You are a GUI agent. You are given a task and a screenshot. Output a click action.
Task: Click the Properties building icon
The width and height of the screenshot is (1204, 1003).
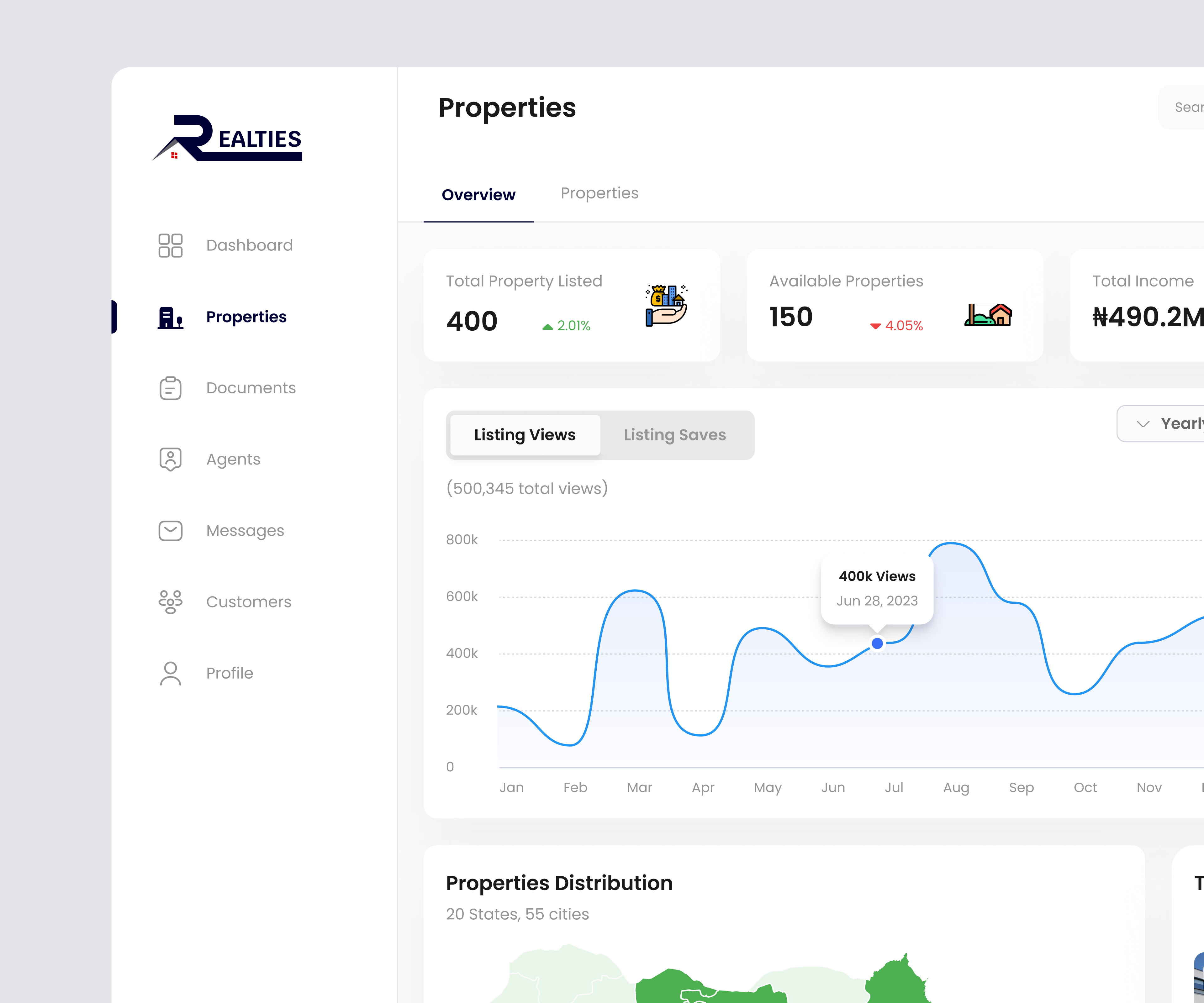click(x=170, y=317)
